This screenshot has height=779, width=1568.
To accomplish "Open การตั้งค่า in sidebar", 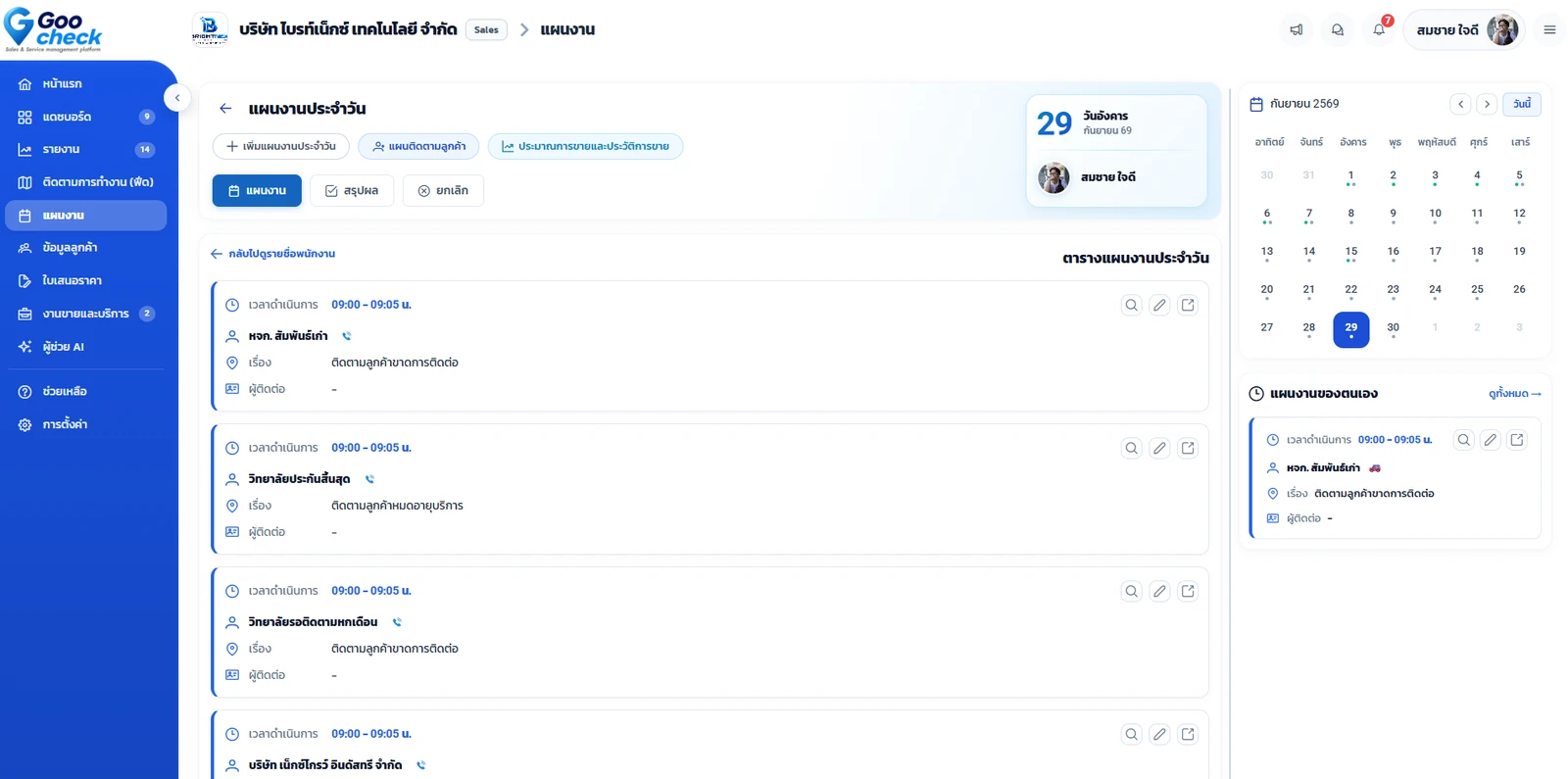I will point(86,424).
